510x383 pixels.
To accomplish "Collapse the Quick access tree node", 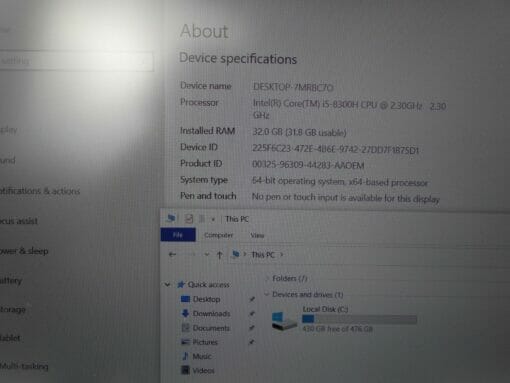I will click(167, 284).
